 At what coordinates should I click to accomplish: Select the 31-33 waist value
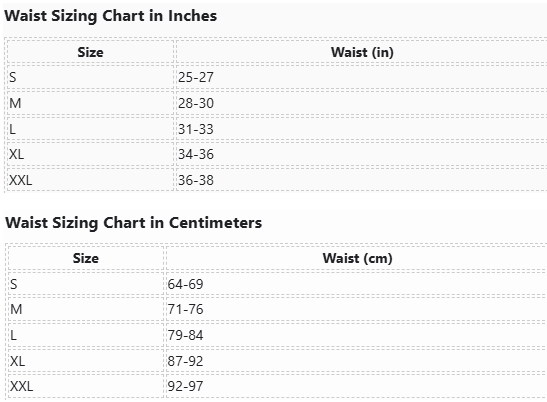196,129
